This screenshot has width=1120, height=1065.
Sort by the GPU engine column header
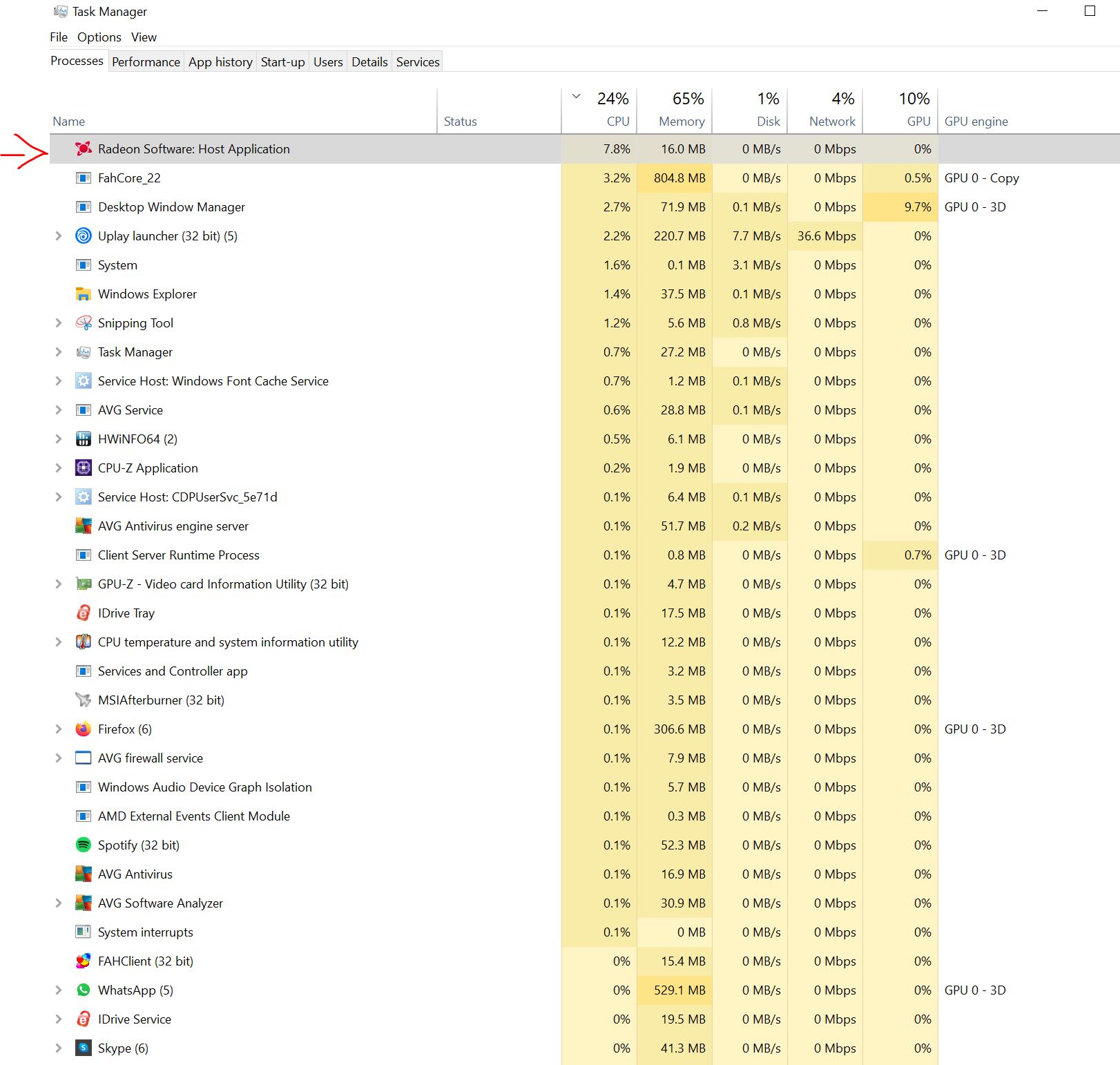pyautogui.click(x=1029, y=111)
